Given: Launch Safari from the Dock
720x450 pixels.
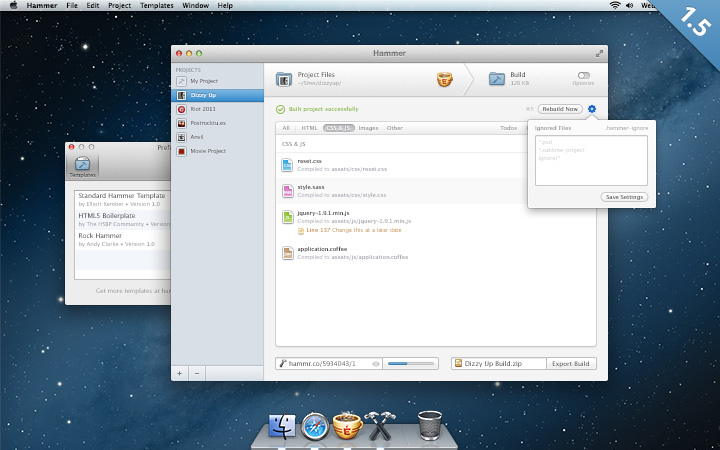Looking at the screenshot, I should 315,426.
